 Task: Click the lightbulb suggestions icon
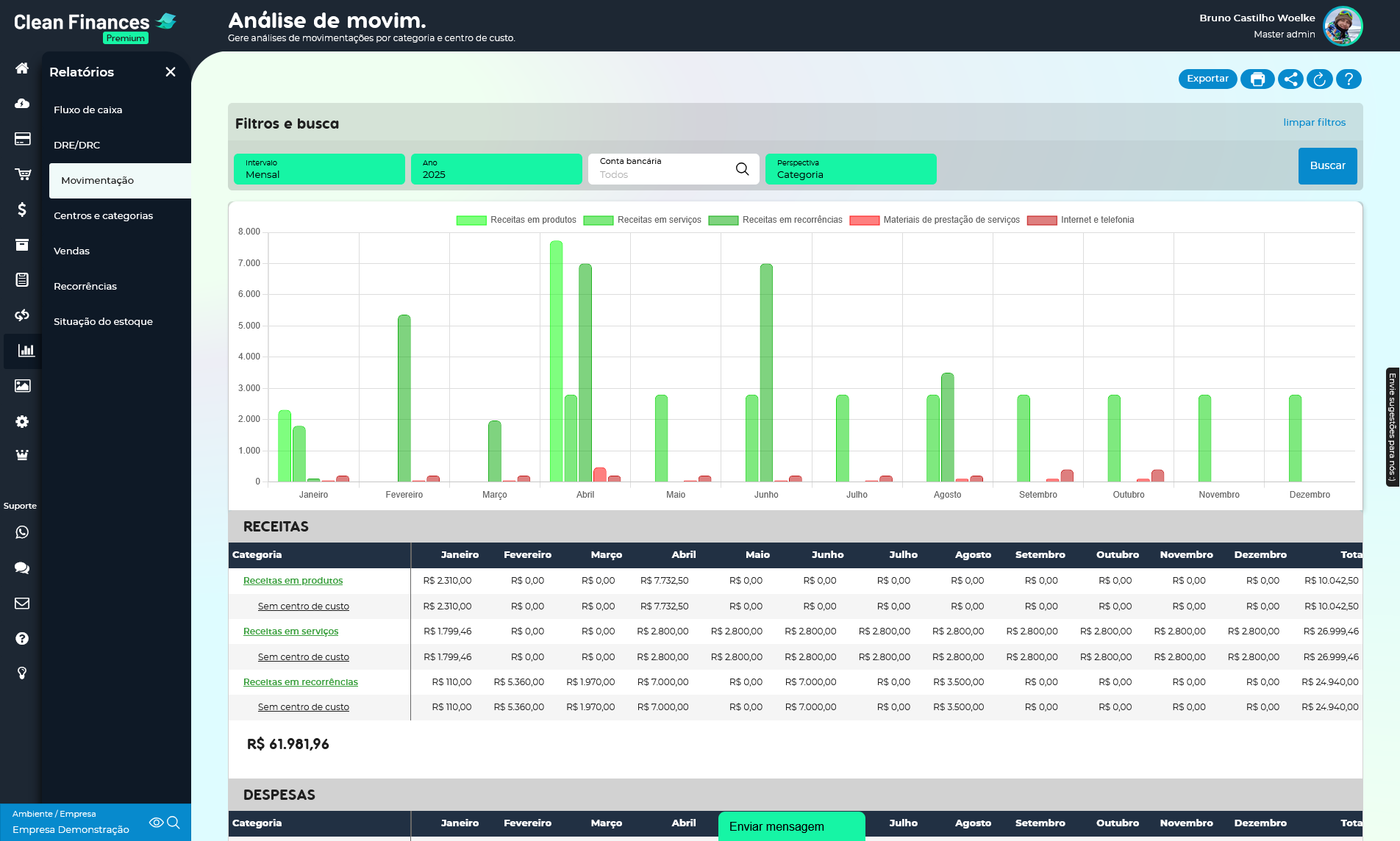22,673
